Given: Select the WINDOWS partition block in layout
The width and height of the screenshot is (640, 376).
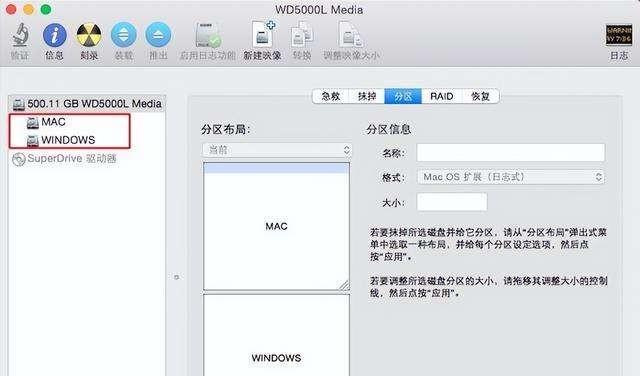Looking at the screenshot, I should point(276,335).
